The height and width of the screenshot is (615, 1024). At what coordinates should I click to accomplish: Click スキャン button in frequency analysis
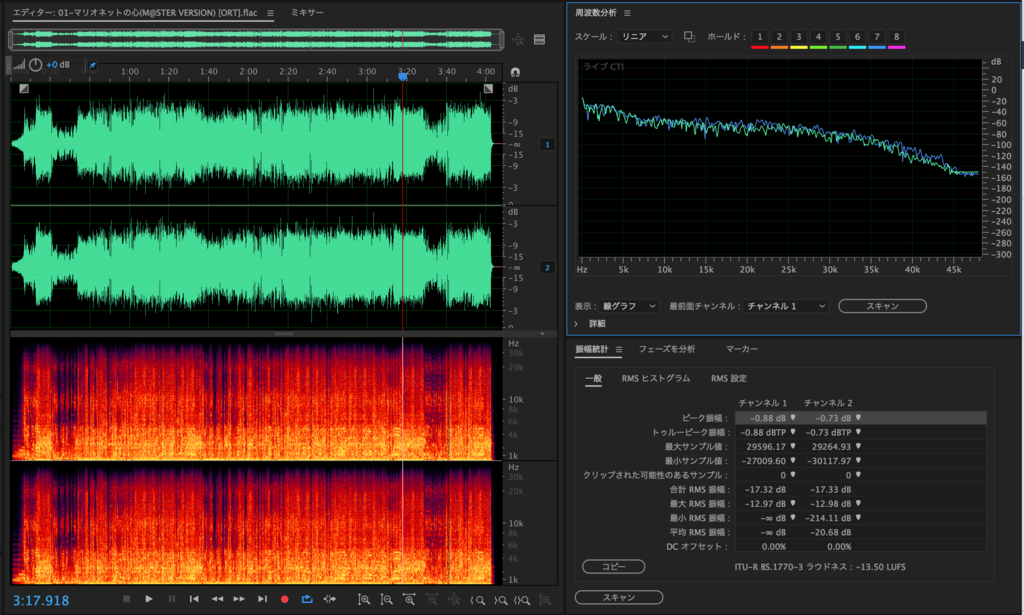(x=882, y=306)
